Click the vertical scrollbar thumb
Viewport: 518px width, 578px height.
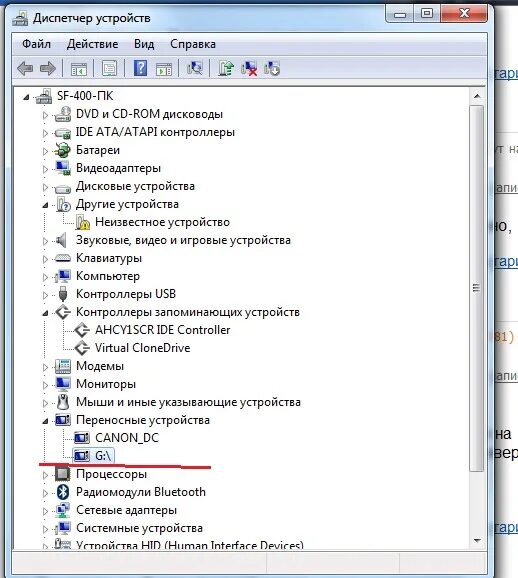click(x=477, y=288)
